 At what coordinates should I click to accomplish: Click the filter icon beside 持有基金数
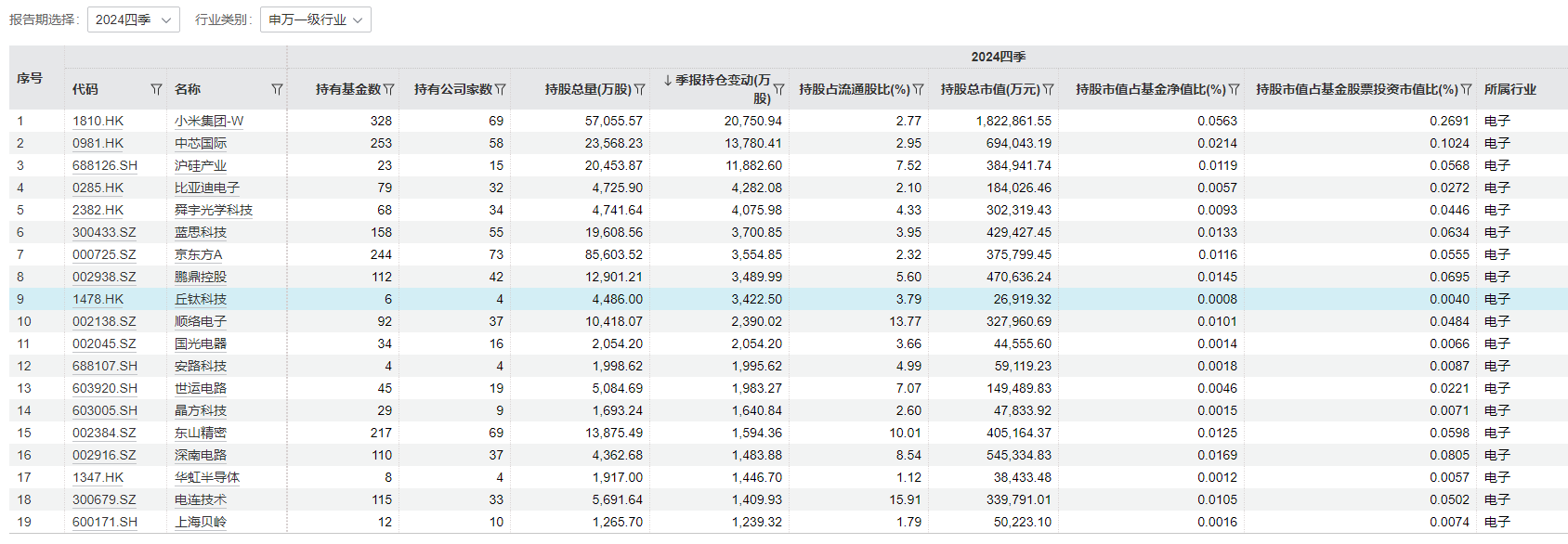(x=388, y=89)
